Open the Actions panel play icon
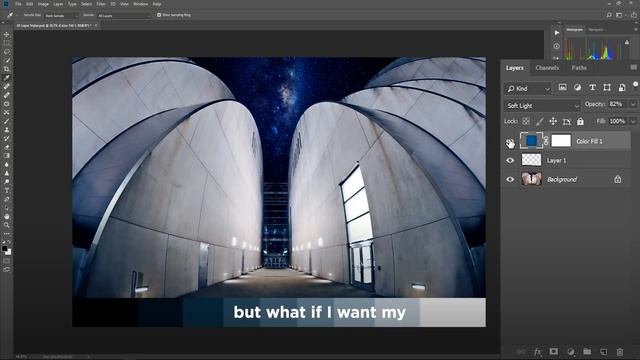Screen dimensions: 640x360 (x=557, y=33)
